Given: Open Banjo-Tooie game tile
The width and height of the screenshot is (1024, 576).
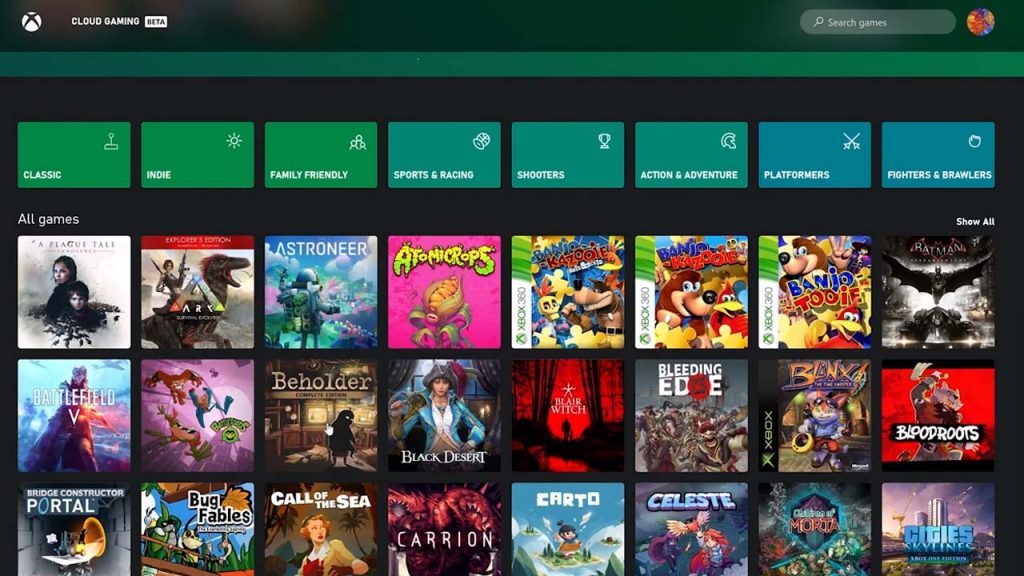Looking at the screenshot, I should point(814,292).
